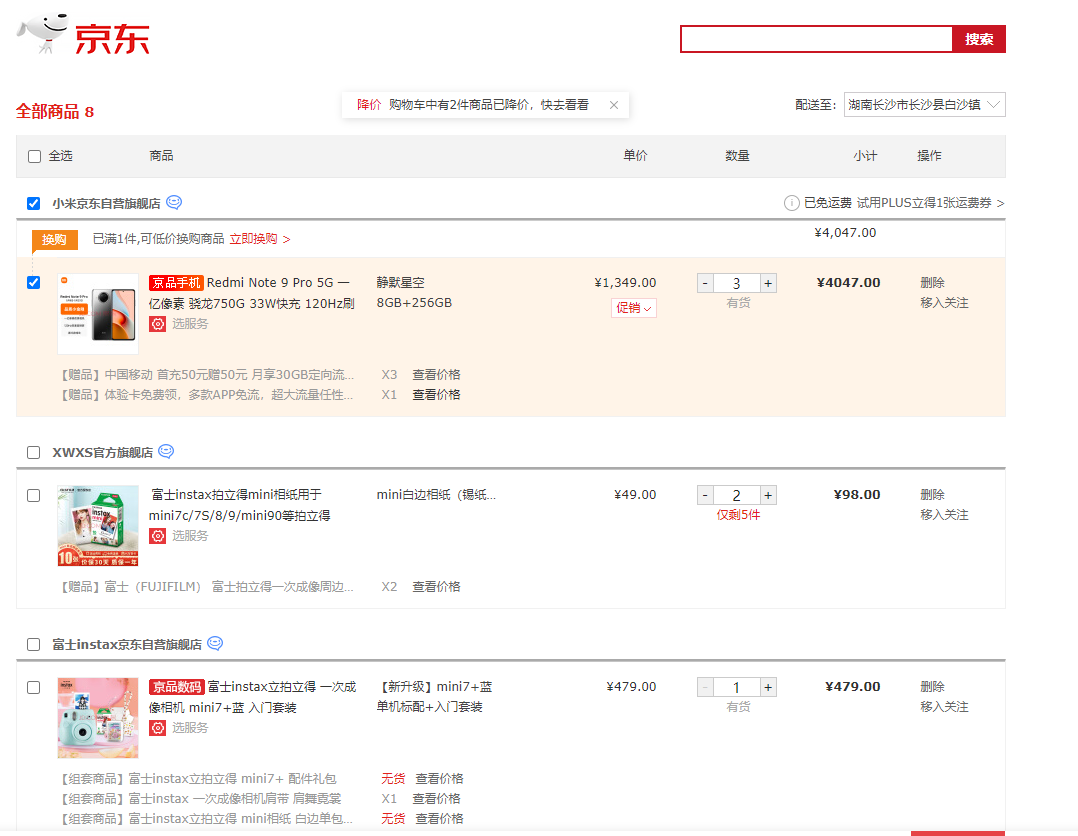Click 试用PLUS立得1张运费券 link

coord(930,203)
